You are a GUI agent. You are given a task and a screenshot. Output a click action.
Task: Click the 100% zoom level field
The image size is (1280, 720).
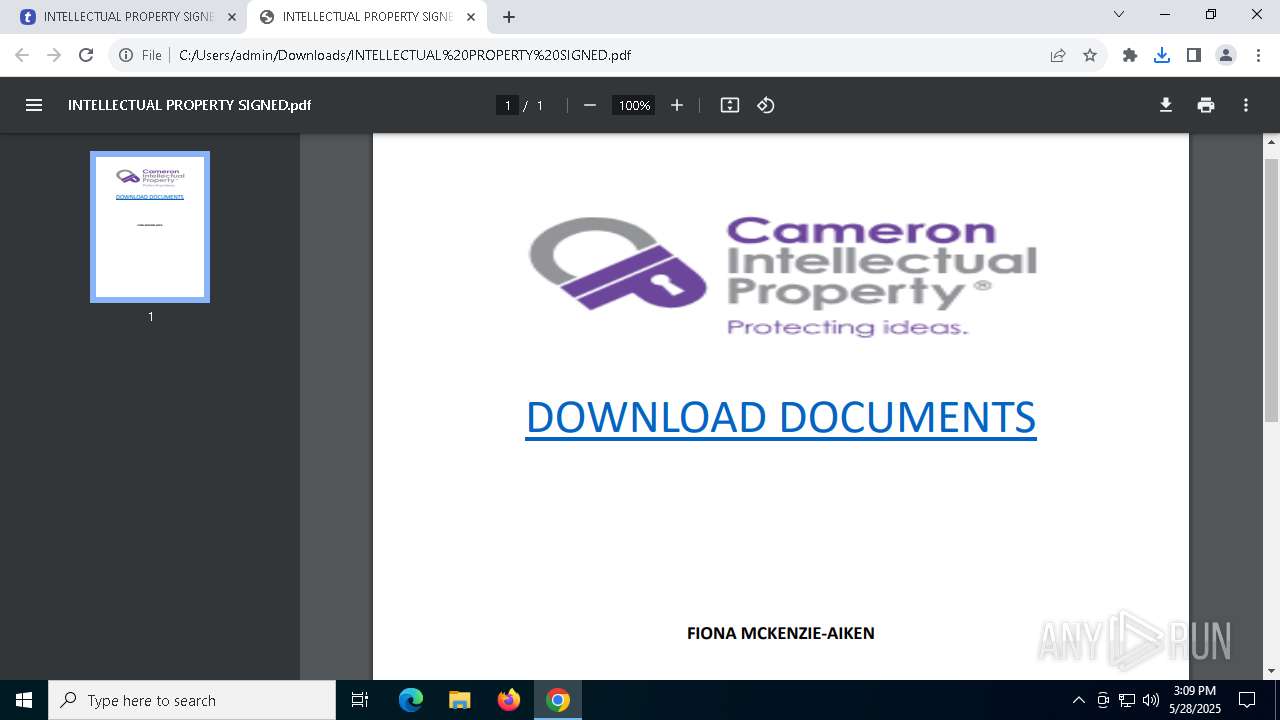click(634, 105)
